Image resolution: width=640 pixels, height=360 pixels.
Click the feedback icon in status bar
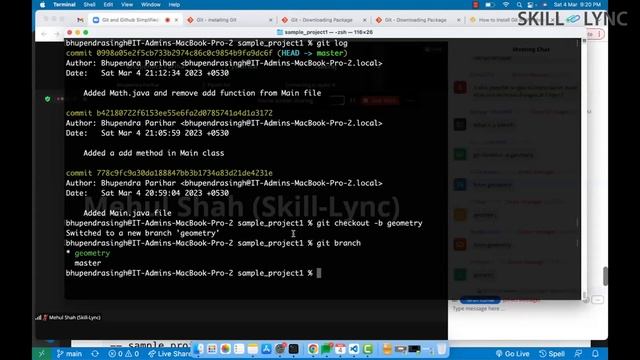578,354
